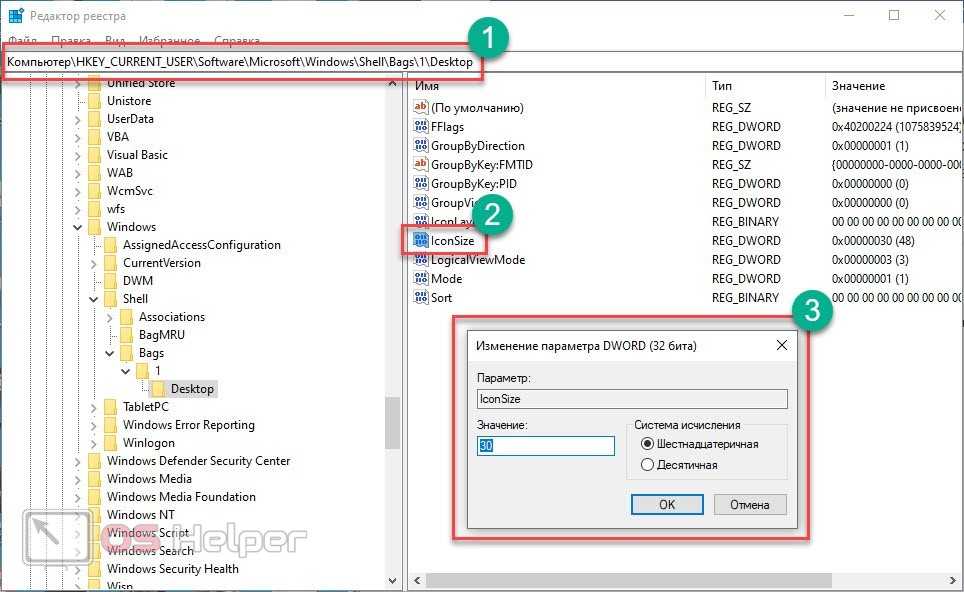Click the Winlogon folder icon

[x=111, y=443]
